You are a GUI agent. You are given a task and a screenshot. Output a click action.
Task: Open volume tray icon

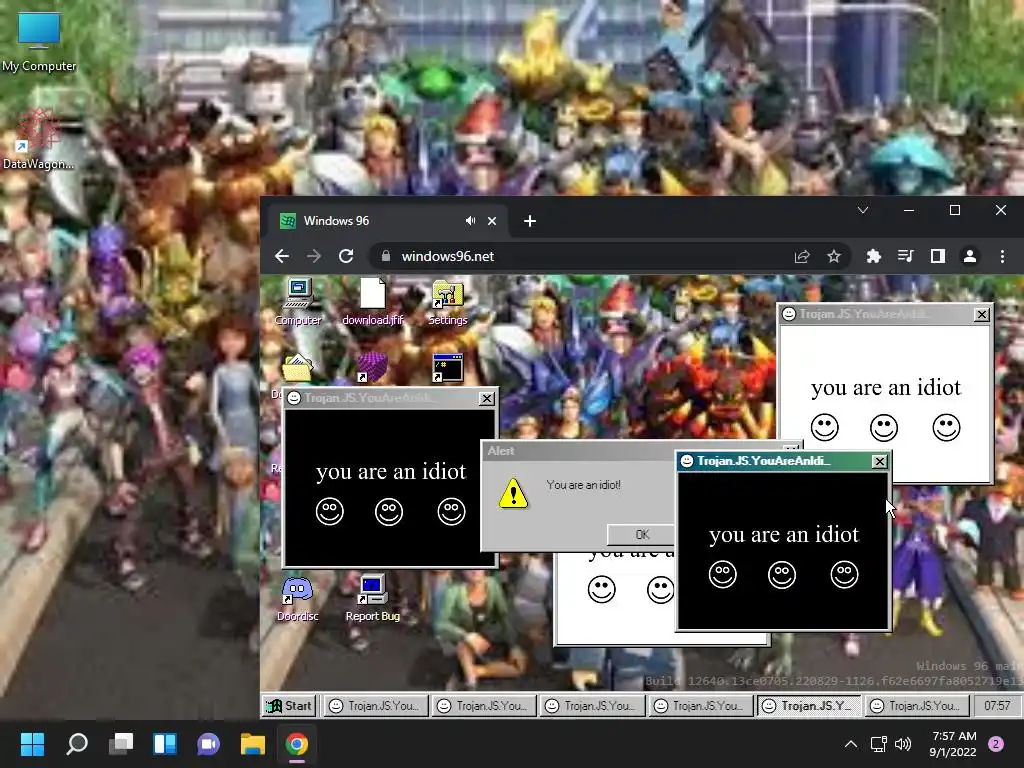pyautogui.click(x=903, y=744)
